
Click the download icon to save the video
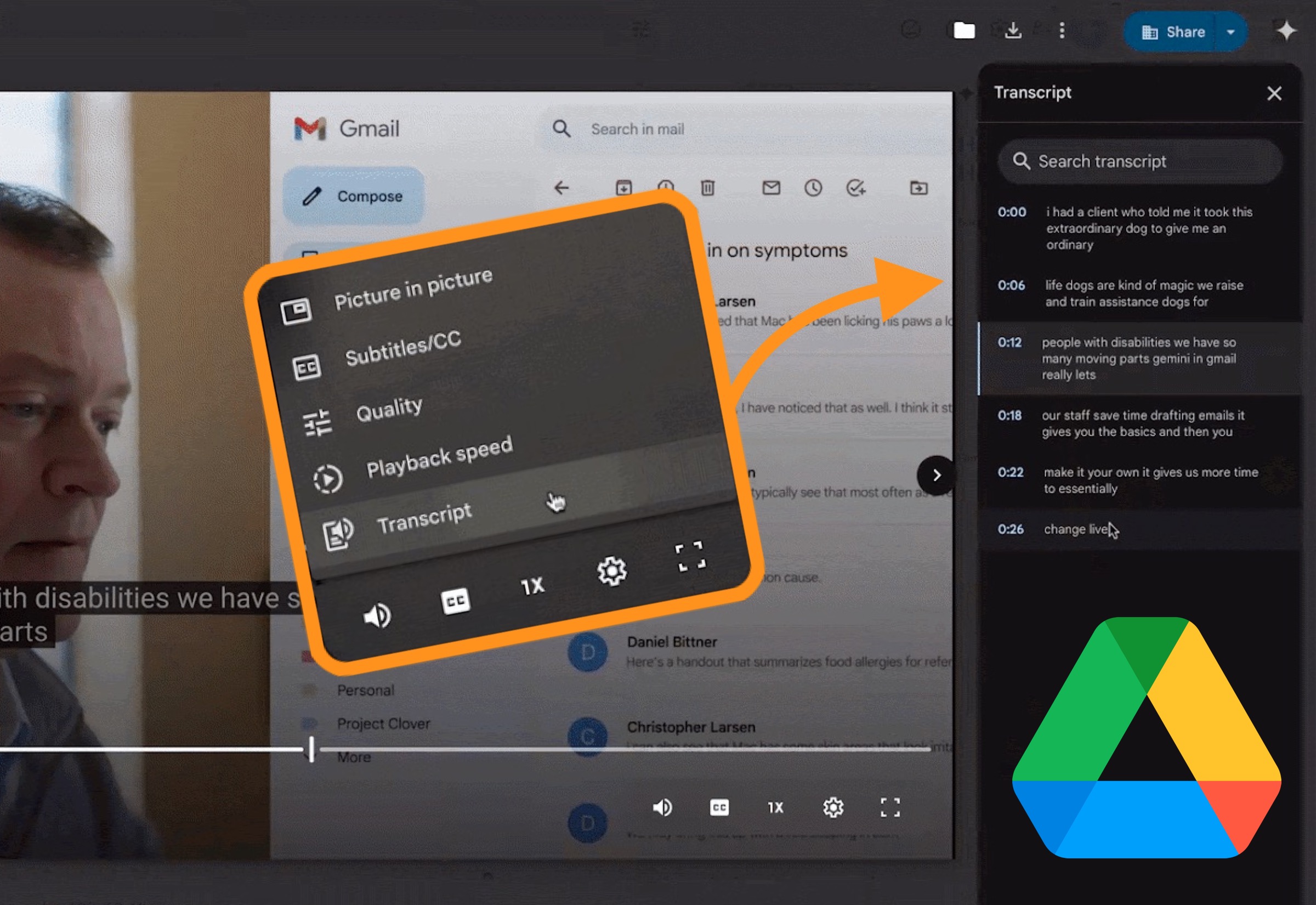[x=1014, y=31]
